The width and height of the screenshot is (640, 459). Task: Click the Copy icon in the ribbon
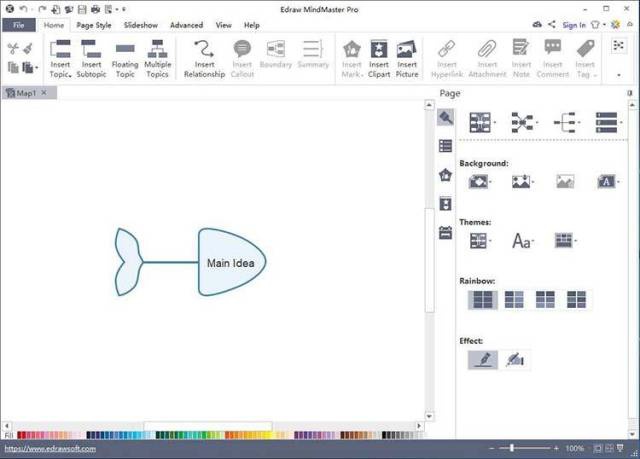[x=13, y=67]
